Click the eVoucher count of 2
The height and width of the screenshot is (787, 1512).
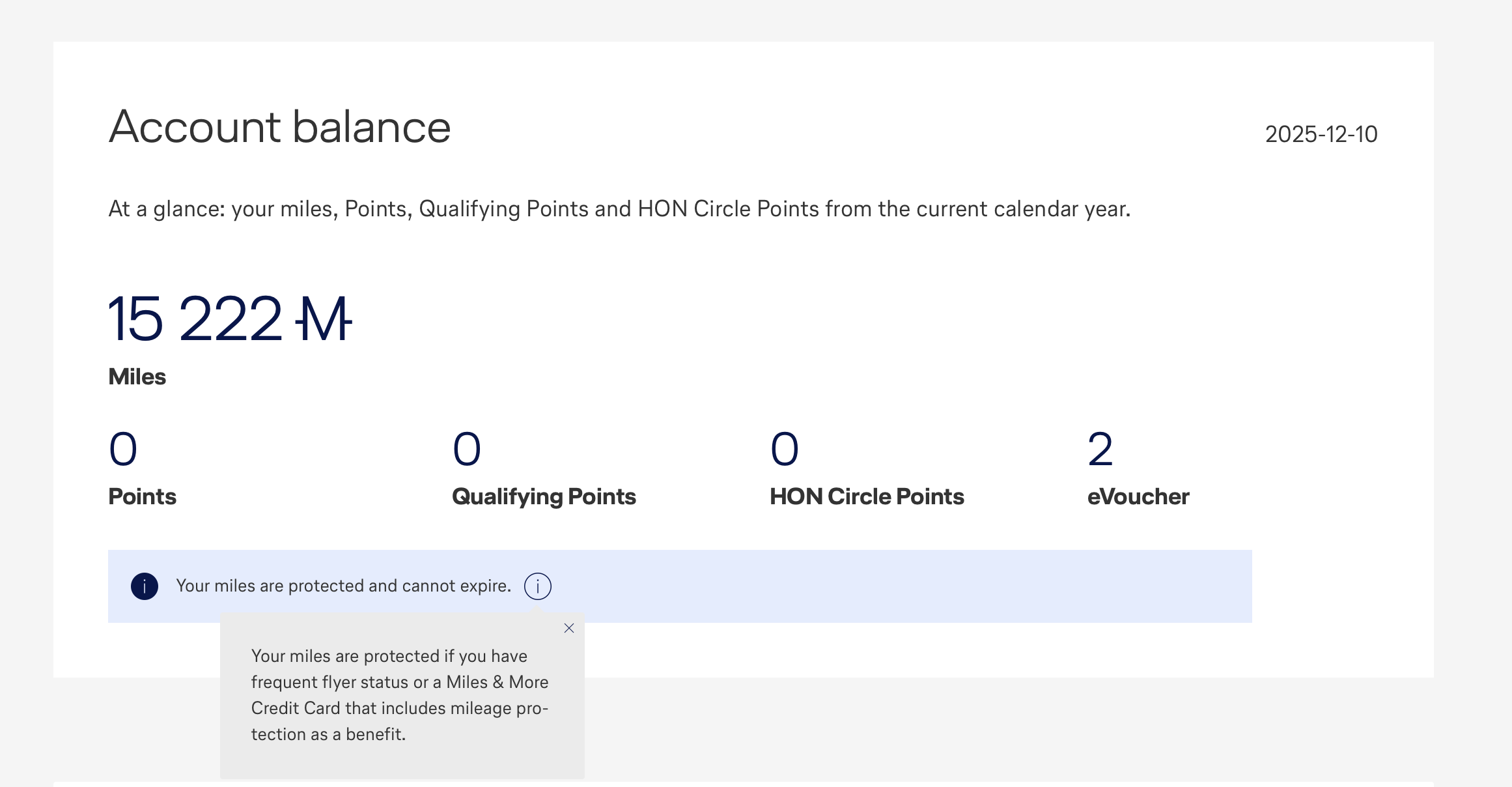[x=1100, y=450]
